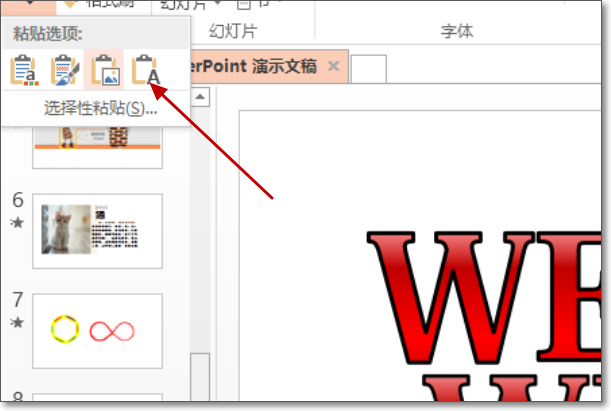Click animation star under slide 6

[17, 222]
